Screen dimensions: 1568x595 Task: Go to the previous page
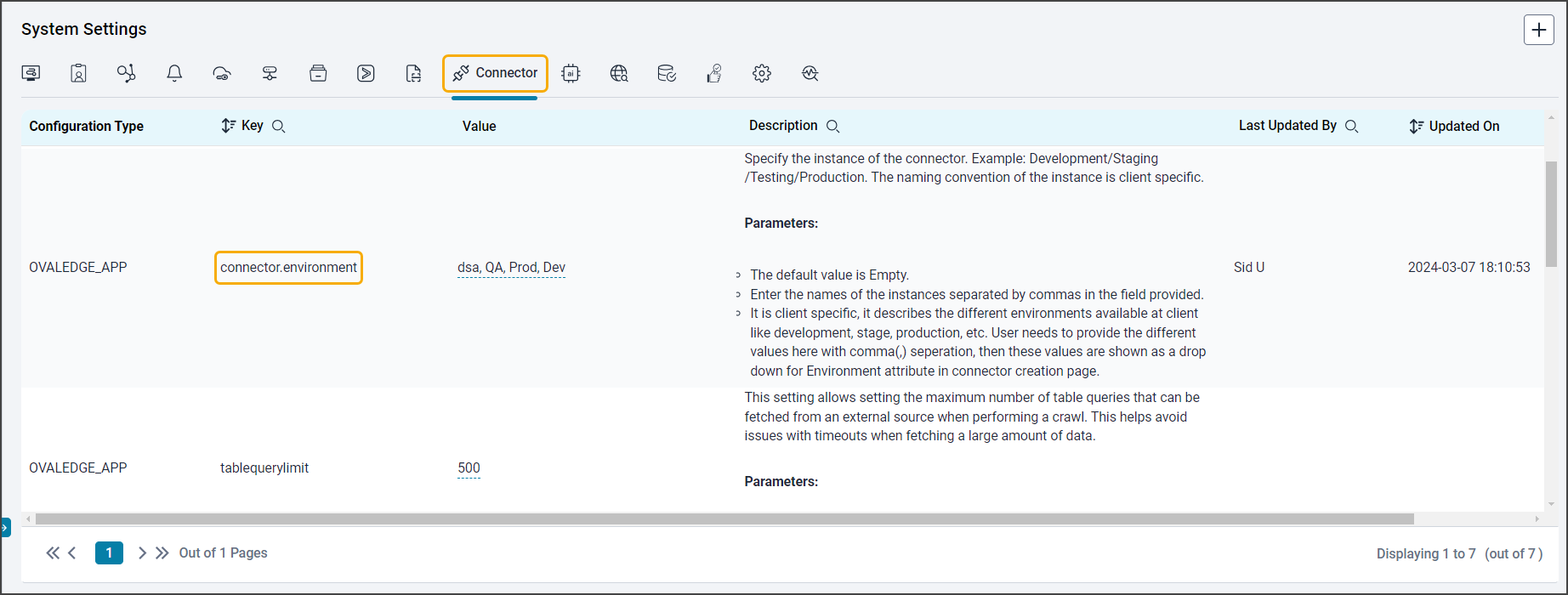(72, 553)
